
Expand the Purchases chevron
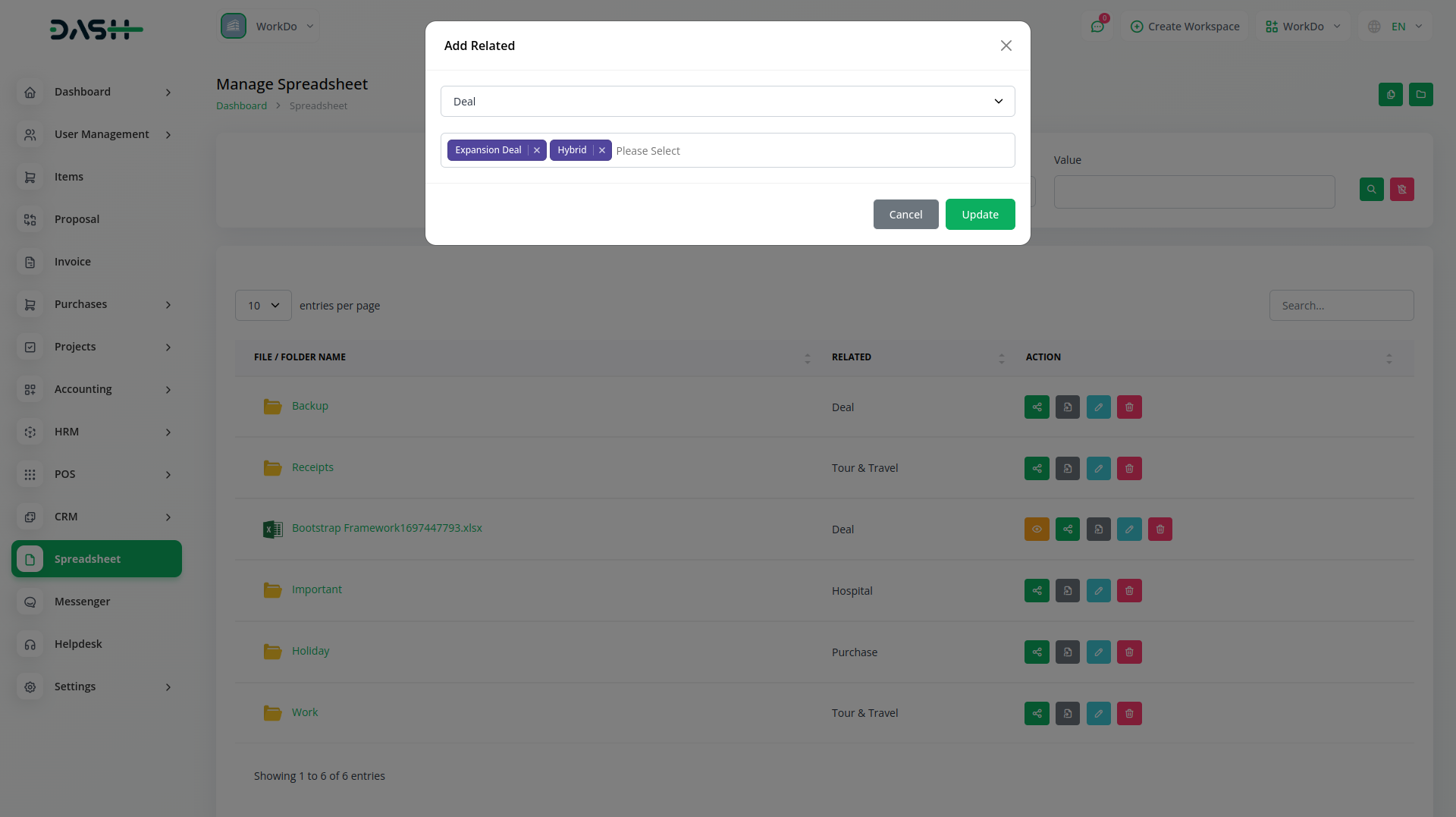click(168, 305)
